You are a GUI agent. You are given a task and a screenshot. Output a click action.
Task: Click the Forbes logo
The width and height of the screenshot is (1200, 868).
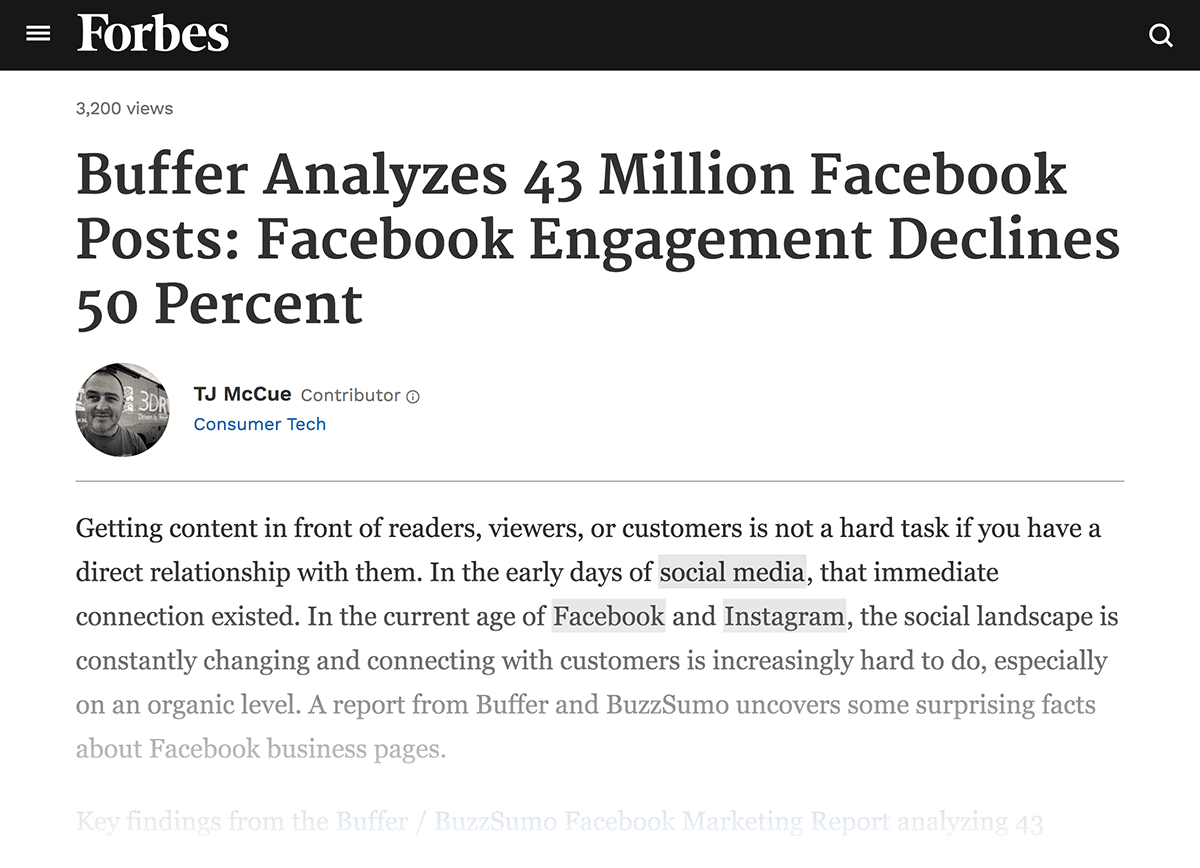153,33
